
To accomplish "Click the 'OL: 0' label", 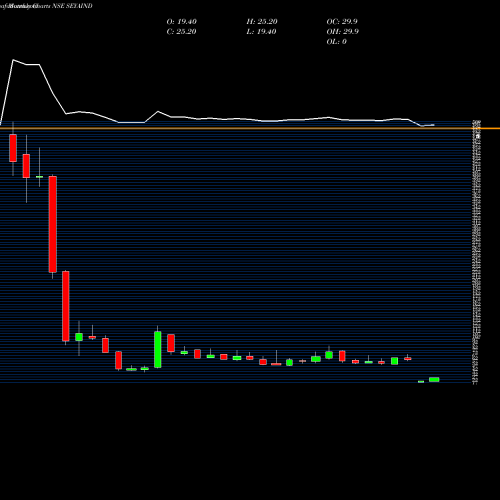I will [337, 42].
